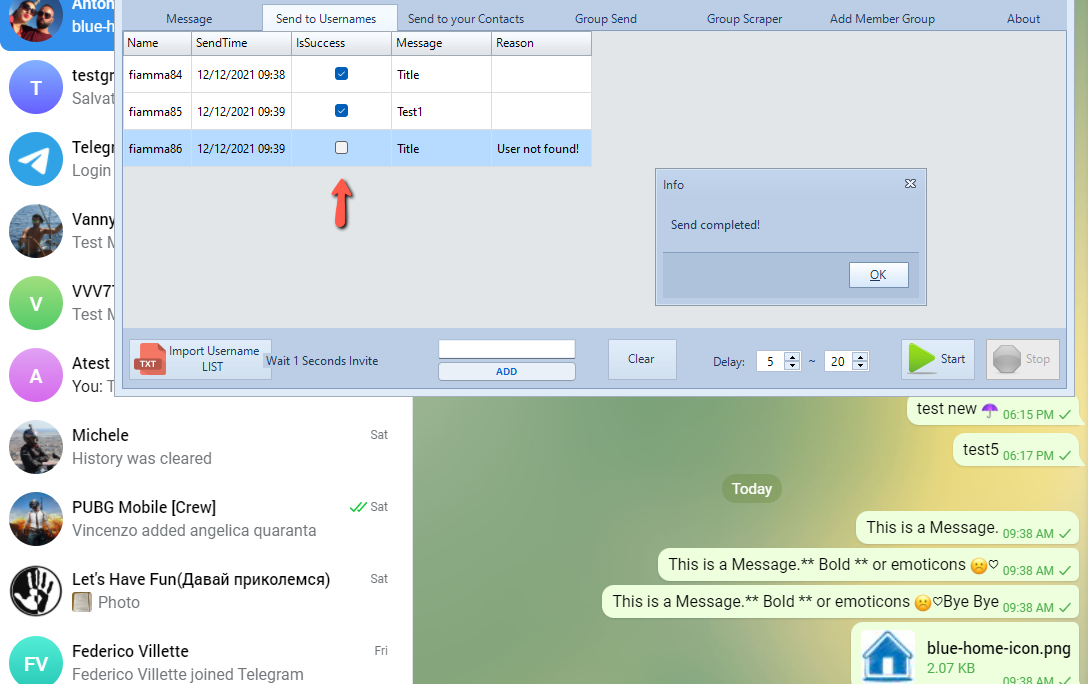Open Federico Villette FV avatar chat
The width and height of the screenshot is (1088, 684).
click(36, 662)
